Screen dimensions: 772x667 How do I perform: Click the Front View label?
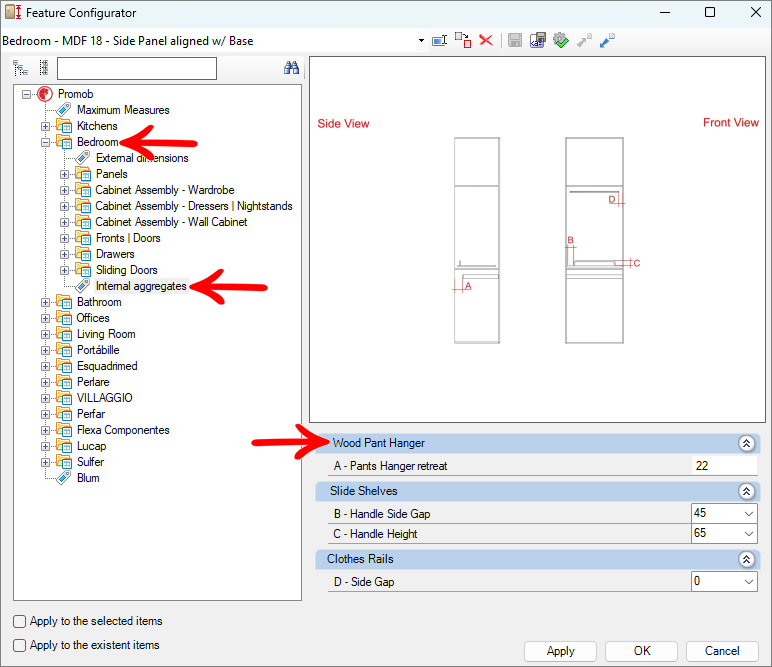[x=731, y=123]
